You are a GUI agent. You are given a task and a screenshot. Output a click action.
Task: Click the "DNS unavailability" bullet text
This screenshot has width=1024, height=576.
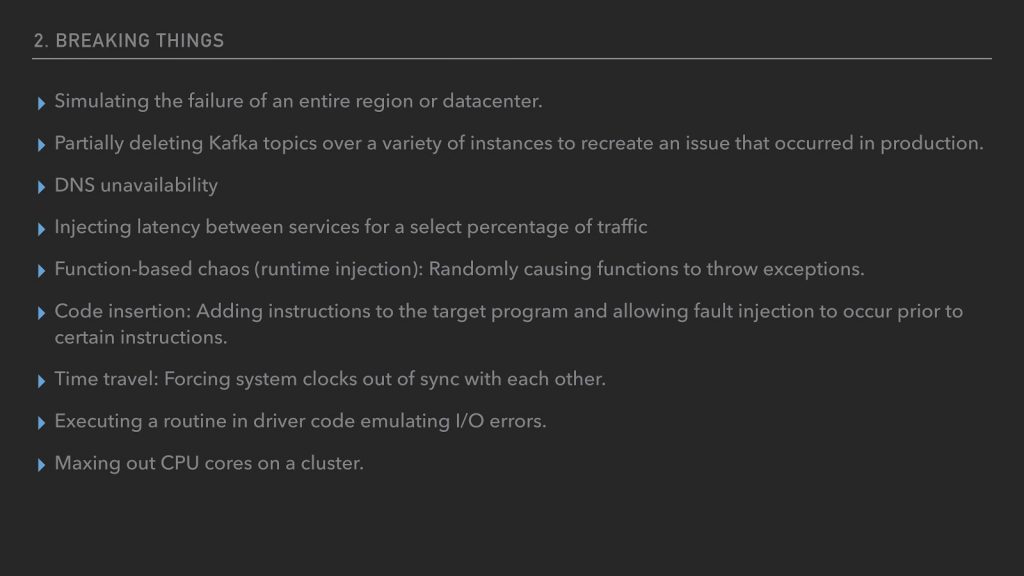136,185
